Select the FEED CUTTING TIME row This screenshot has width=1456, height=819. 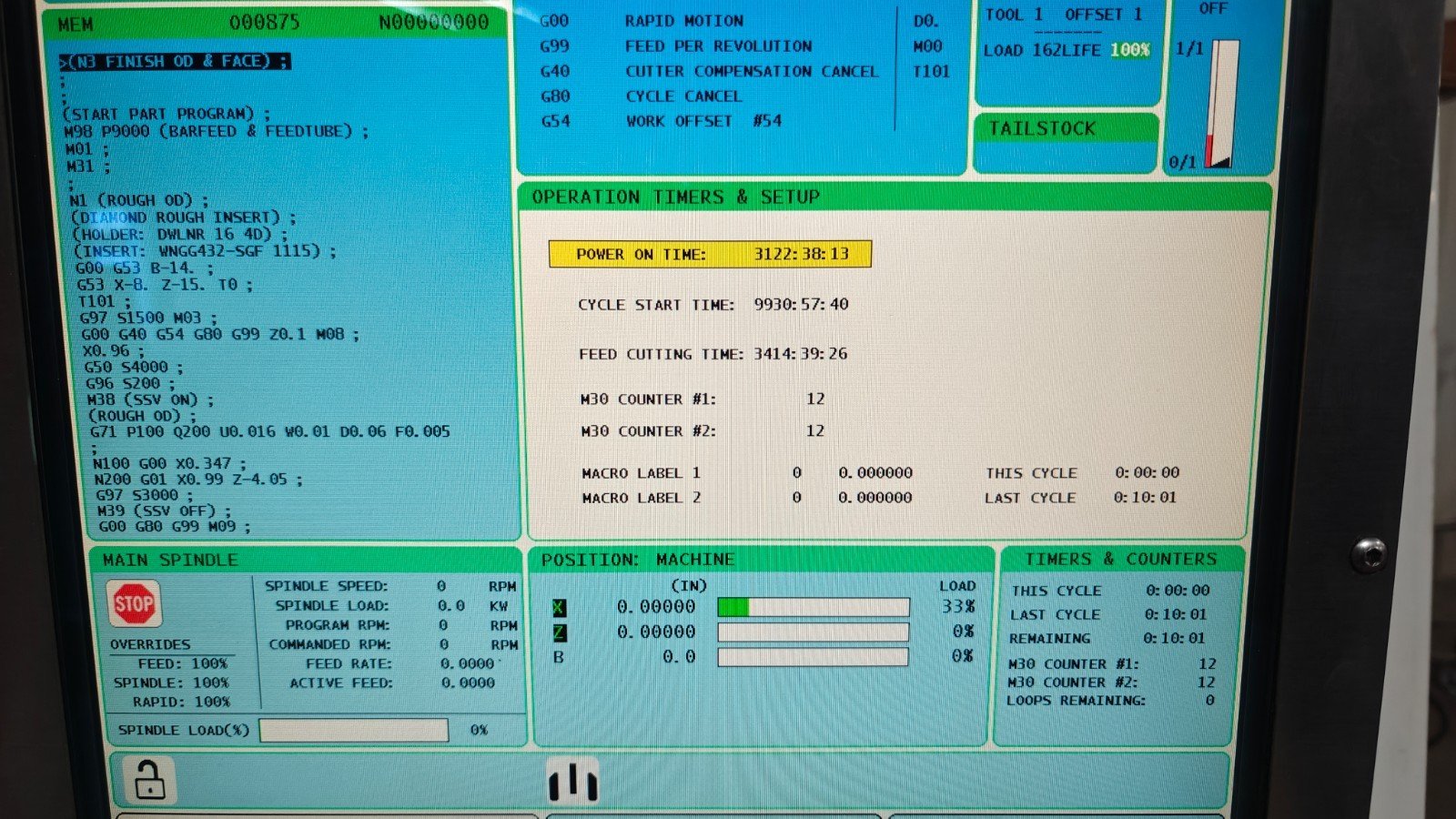[x=713, y=354]
